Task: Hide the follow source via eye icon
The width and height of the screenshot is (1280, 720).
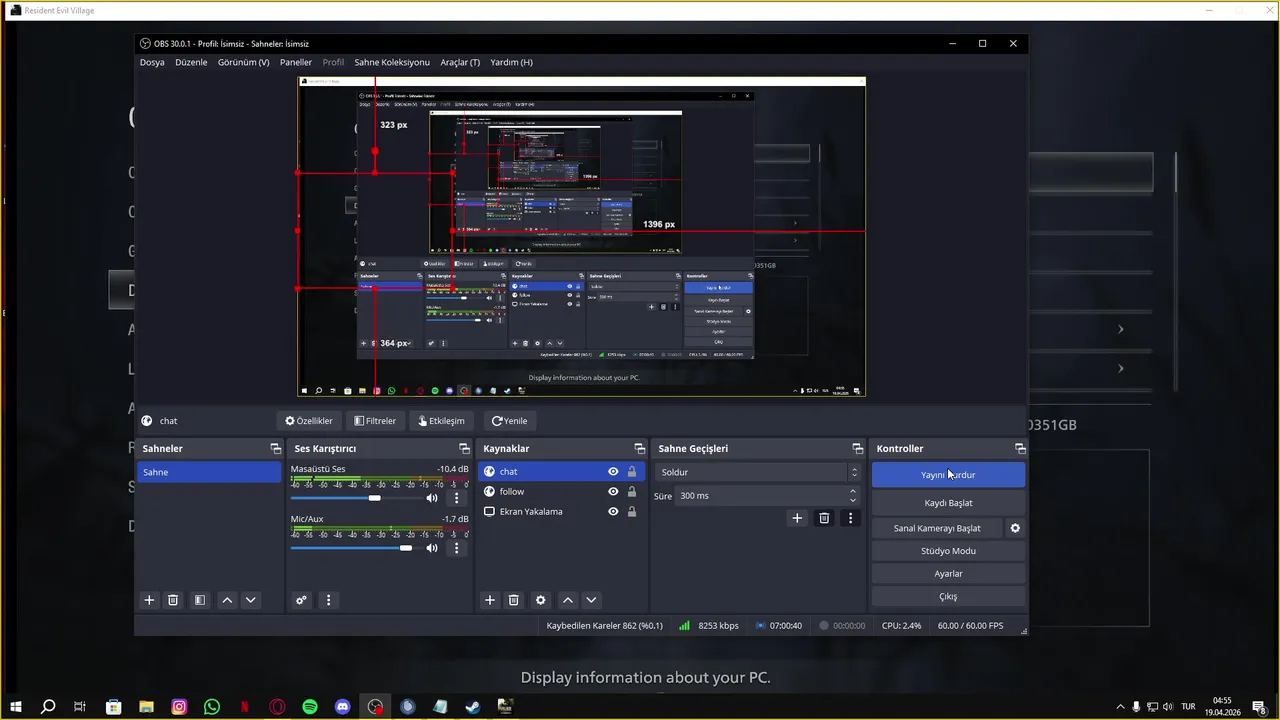Action: pos(613,492)
